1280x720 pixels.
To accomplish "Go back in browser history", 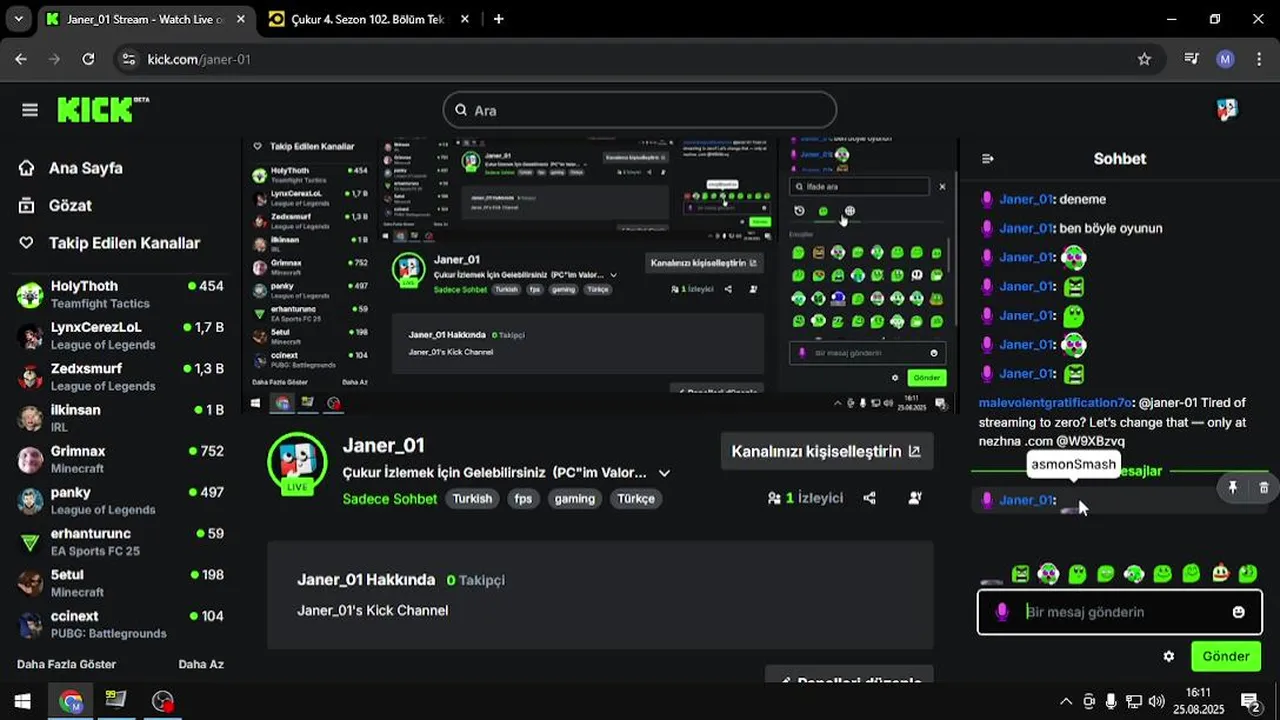I will (21, 59).
